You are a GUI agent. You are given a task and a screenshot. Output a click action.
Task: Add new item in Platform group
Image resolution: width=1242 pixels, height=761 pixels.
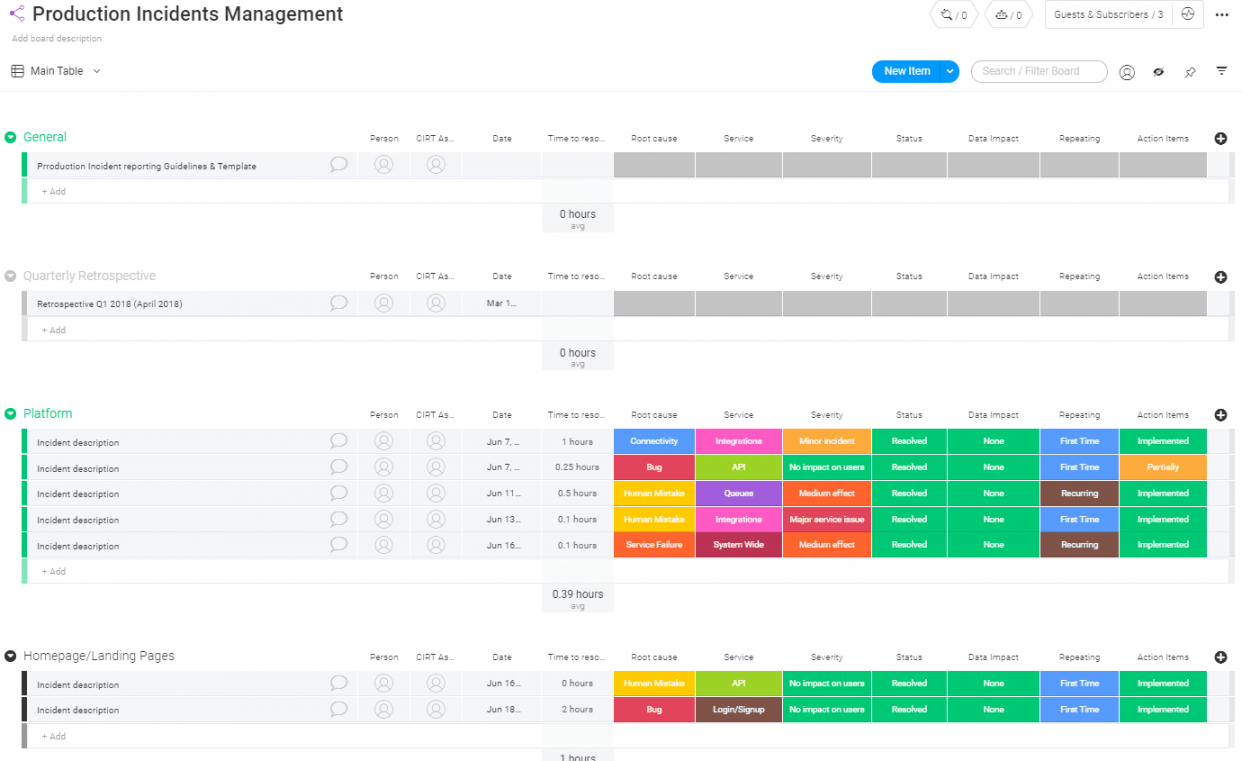click(x=54, y=572)
